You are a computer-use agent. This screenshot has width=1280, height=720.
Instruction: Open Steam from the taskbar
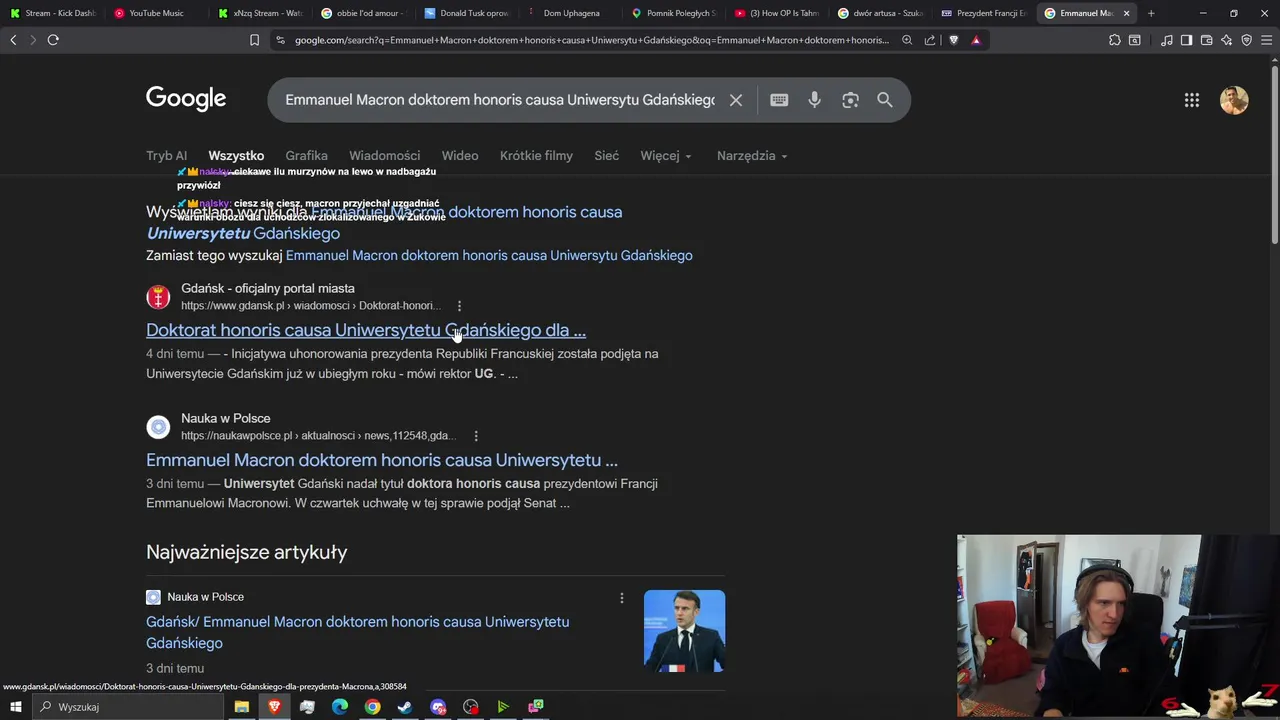(x=405, y=707)
